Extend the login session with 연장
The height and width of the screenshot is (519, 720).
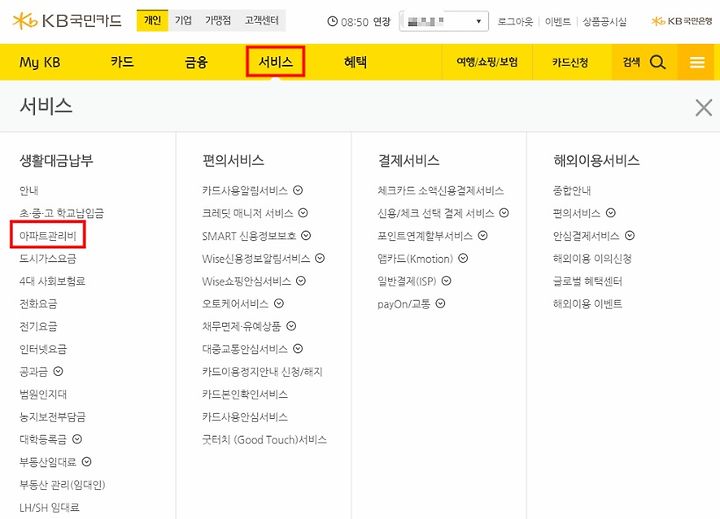click(382, 22)
